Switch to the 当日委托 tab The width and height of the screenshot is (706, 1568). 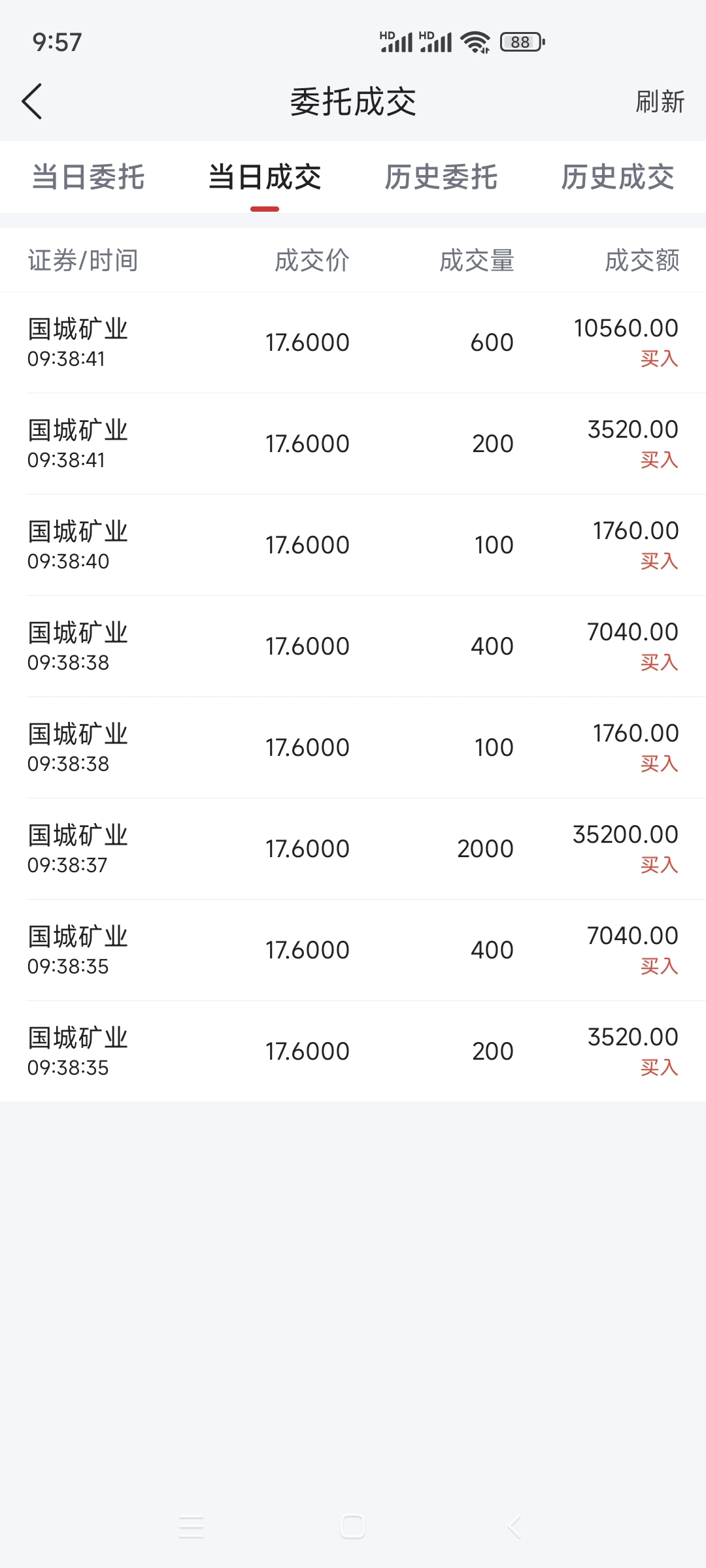[88, 177]
